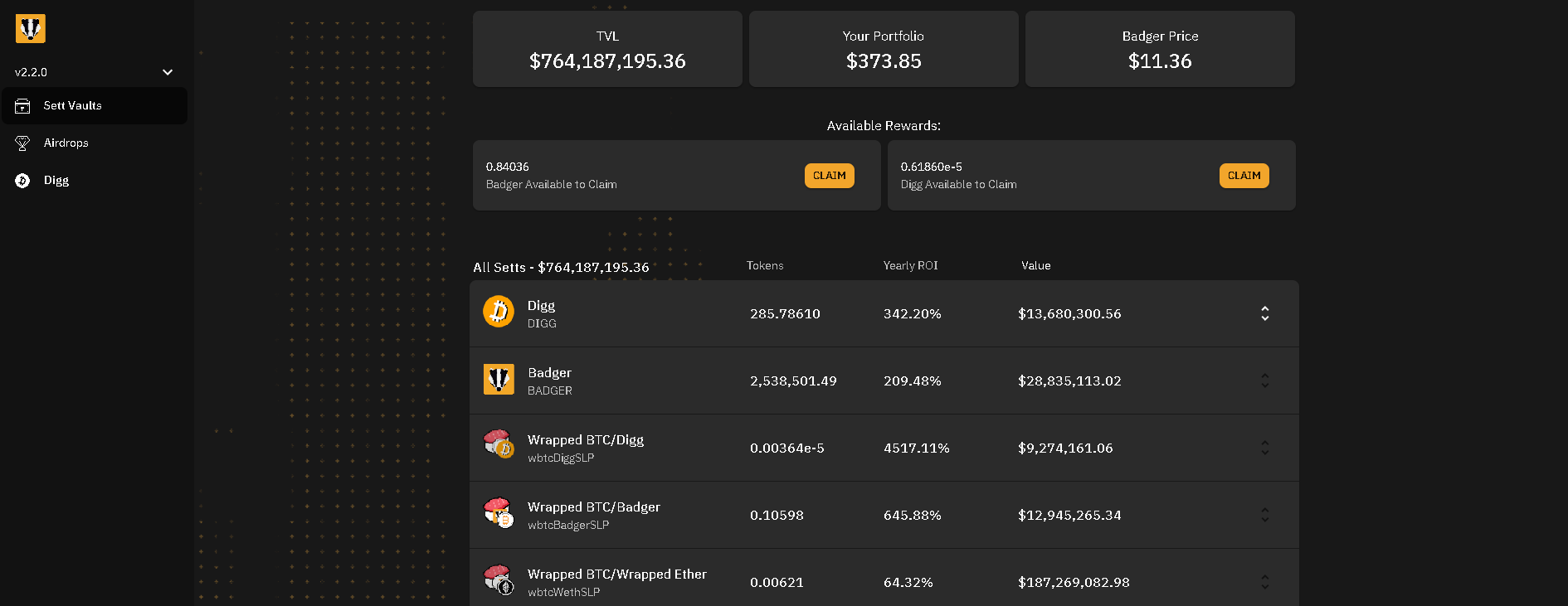1568x606 pixels.
Task: Click the Tokens column header
Action: [x=765, y=265]
